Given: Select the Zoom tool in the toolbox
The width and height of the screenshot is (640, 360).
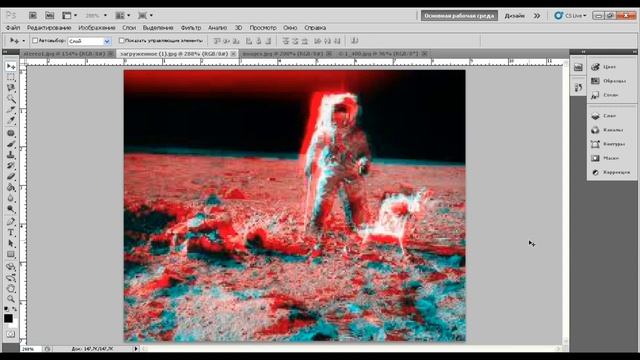Looking at the screenshot, I should point(11,299).
